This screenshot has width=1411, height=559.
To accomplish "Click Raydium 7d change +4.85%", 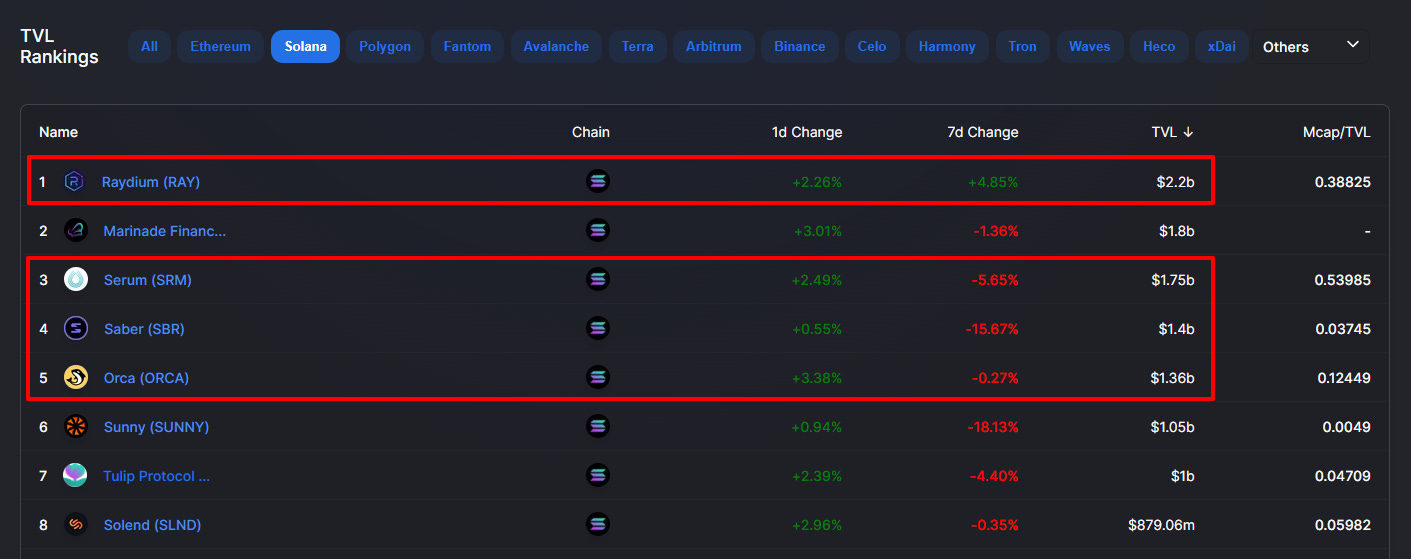I will [x=993, y=182].
